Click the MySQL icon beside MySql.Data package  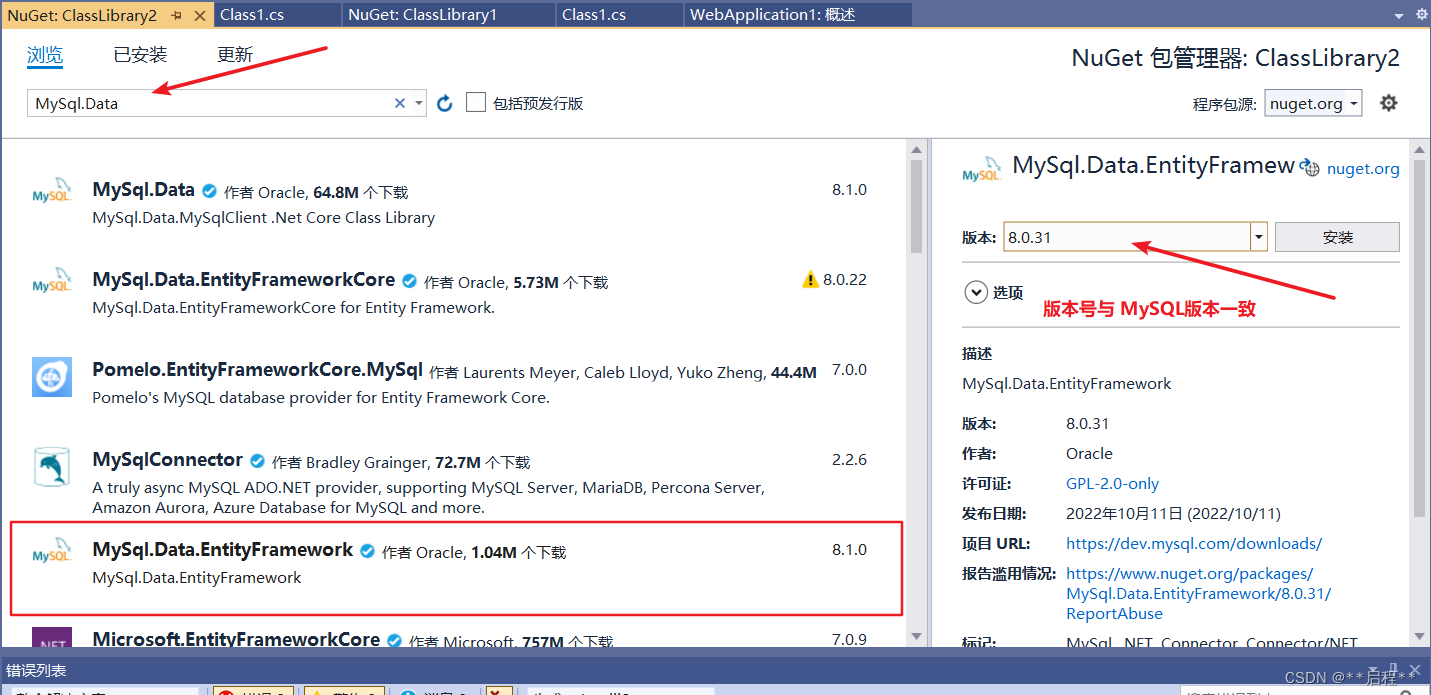[x=51, y=190]
